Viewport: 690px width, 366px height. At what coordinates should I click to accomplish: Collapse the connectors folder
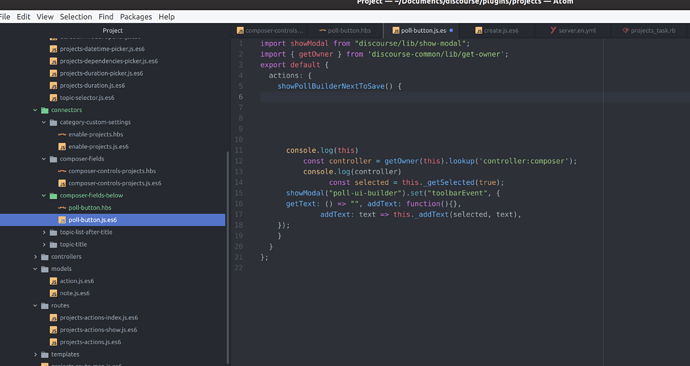click(35, 110)
